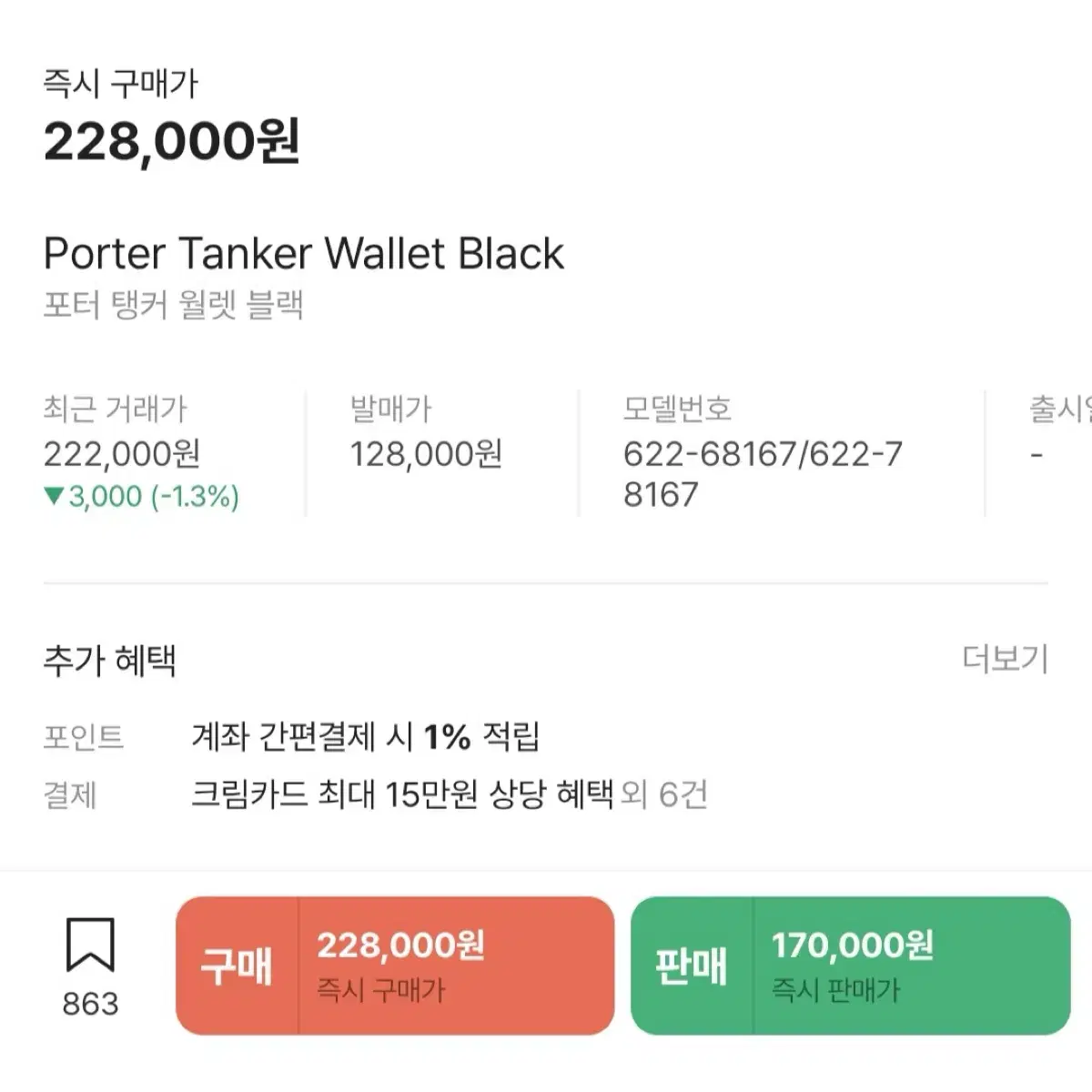Tap the 228,000원 instant purchase price heading

pyautogui.click(x=172, y=141)
